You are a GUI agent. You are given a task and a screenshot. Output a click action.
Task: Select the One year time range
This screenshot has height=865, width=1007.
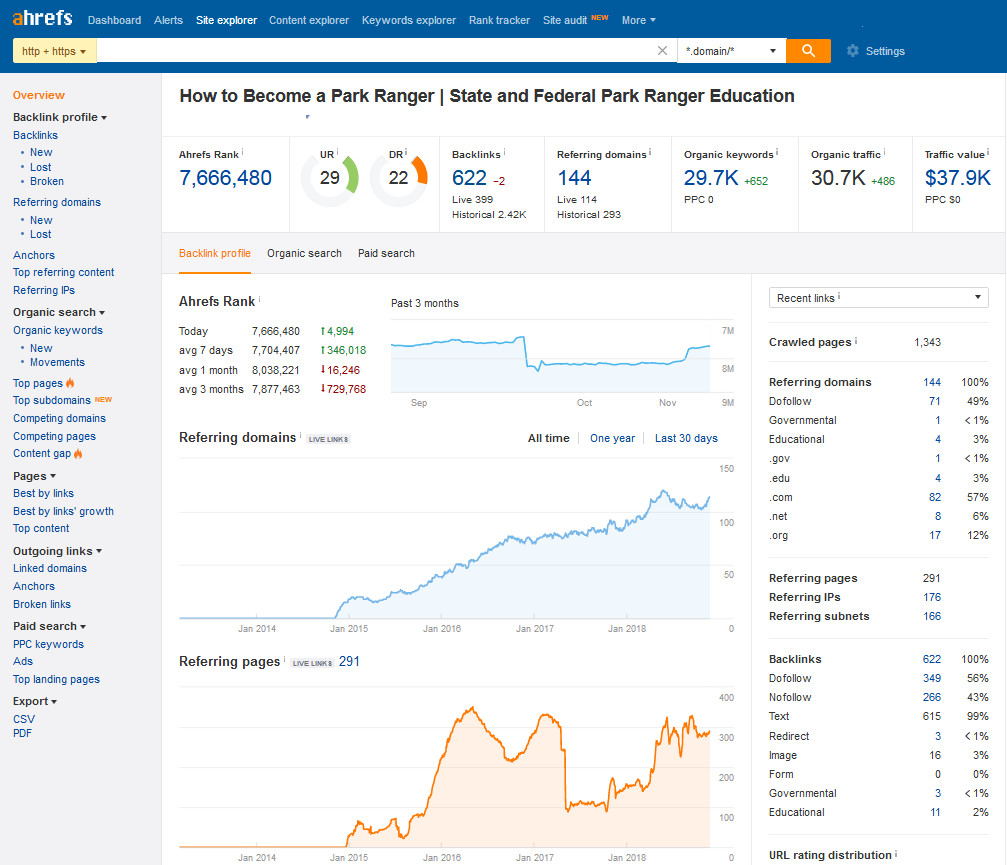tap(612, 438)
